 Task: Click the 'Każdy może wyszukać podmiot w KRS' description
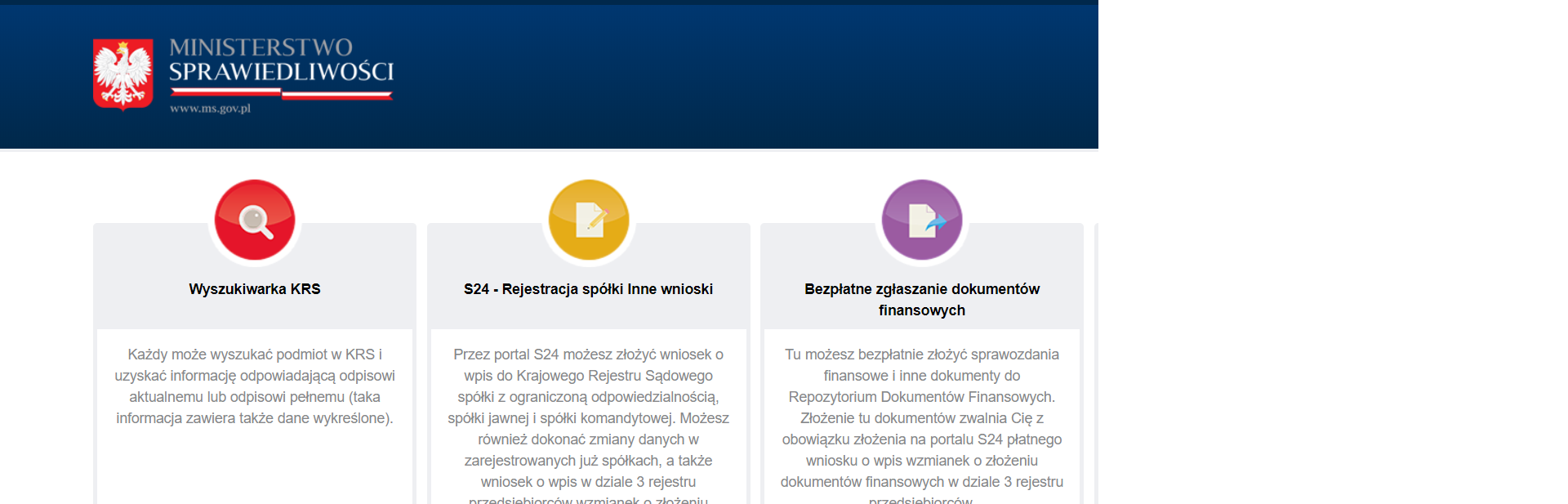(255, 386)
